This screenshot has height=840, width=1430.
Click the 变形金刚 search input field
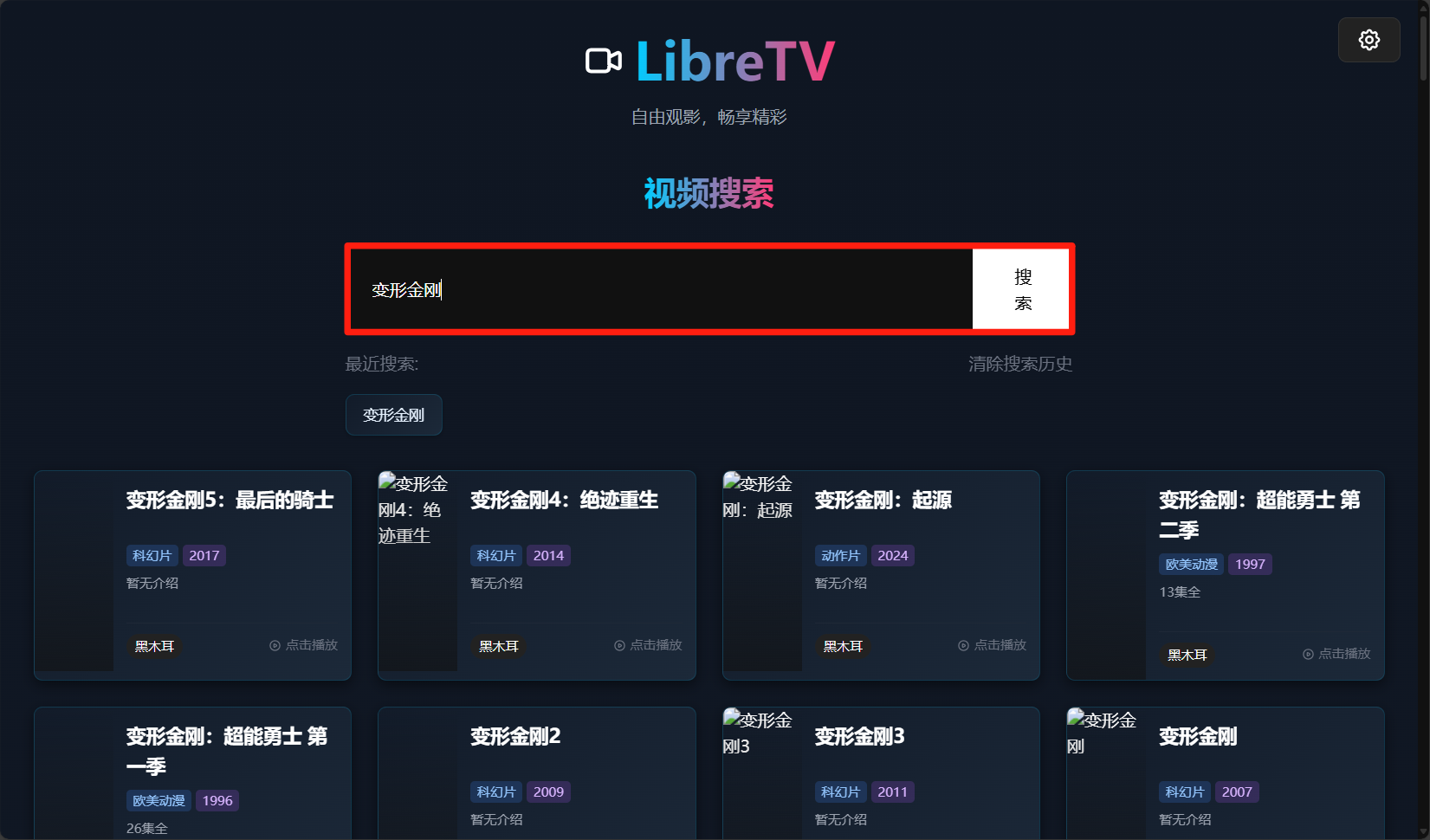coord(661,289)
